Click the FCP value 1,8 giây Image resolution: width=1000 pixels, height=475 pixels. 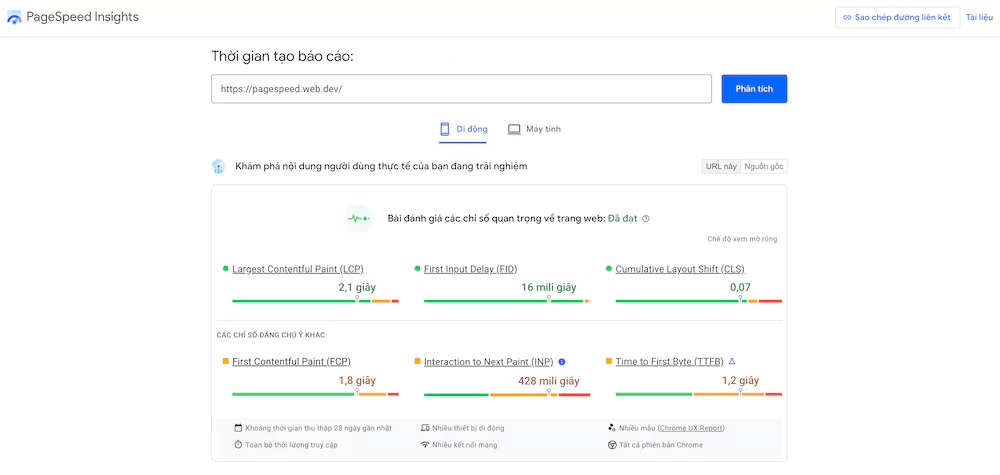click(357, 381)
